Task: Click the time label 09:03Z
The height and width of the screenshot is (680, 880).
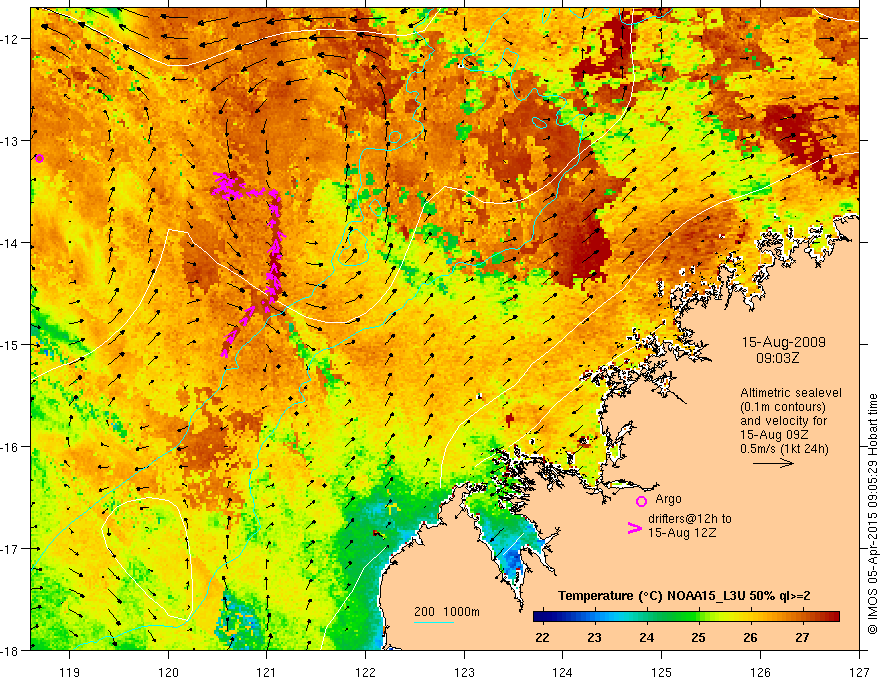Action: point(777,357)
